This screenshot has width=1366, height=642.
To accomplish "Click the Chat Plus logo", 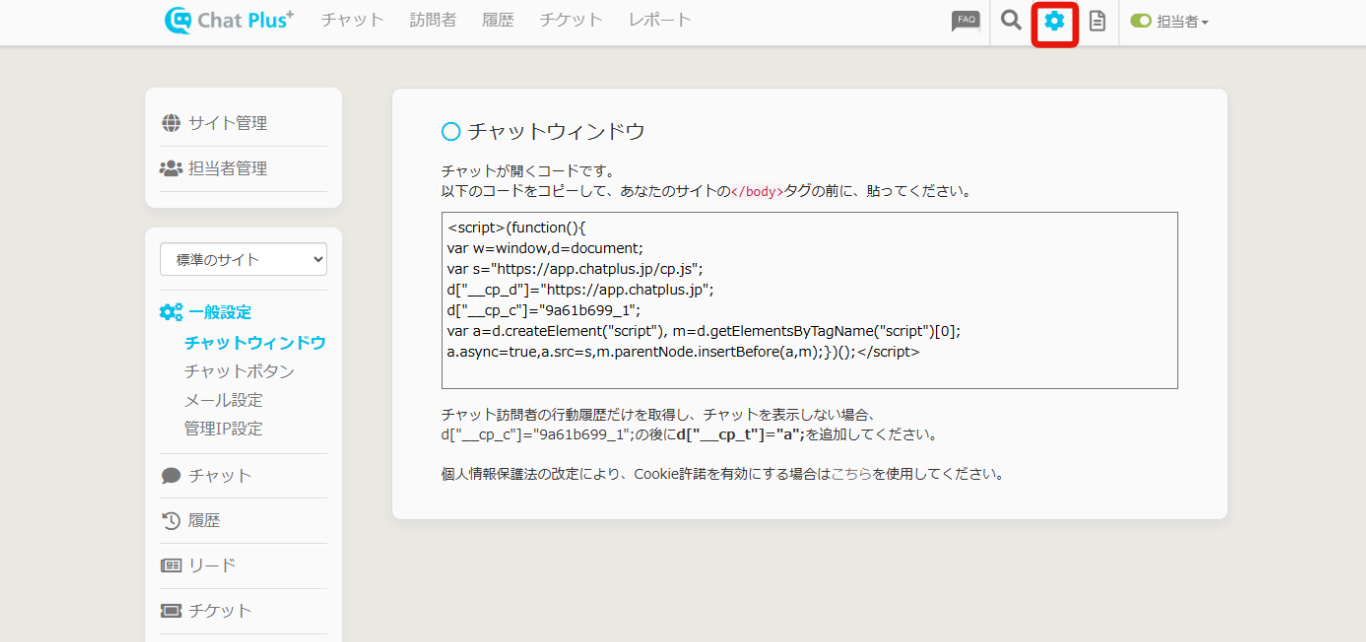I will (x=229, y=20).
